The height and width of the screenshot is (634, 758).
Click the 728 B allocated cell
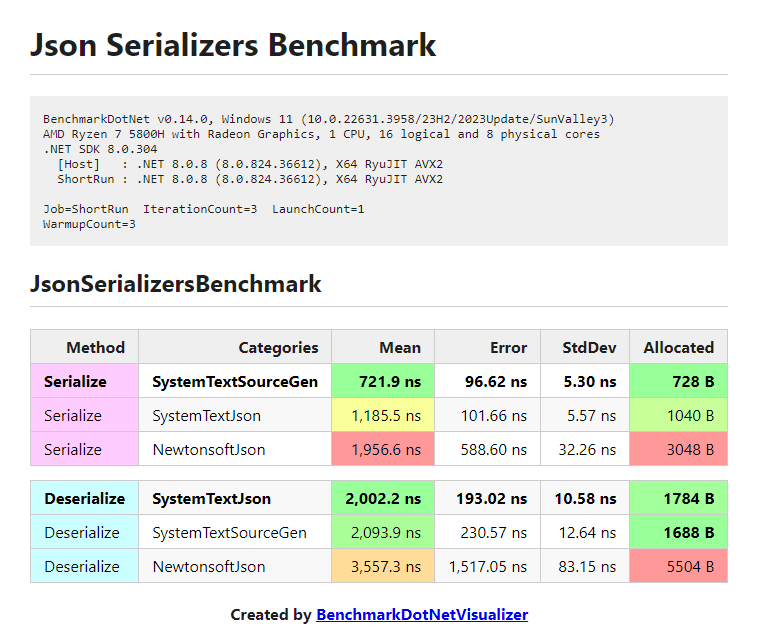coord(678,381)
